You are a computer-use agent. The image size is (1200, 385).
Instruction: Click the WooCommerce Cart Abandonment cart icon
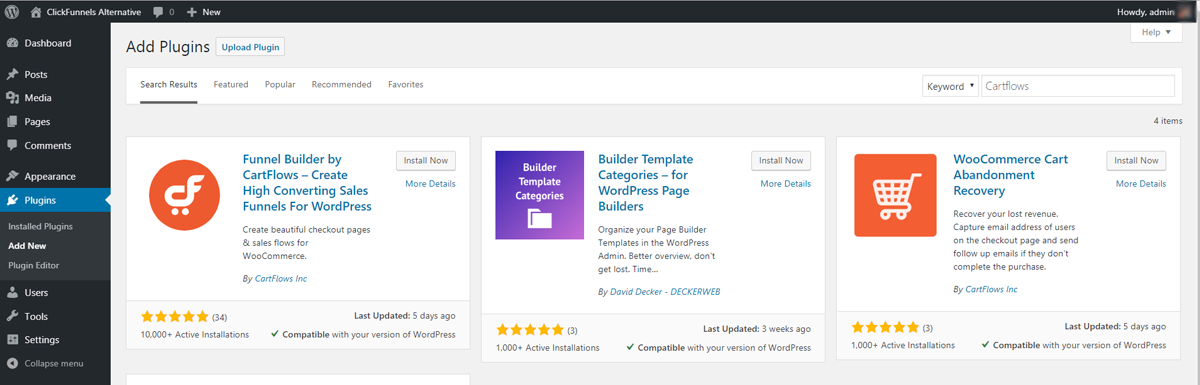point(895,195)
